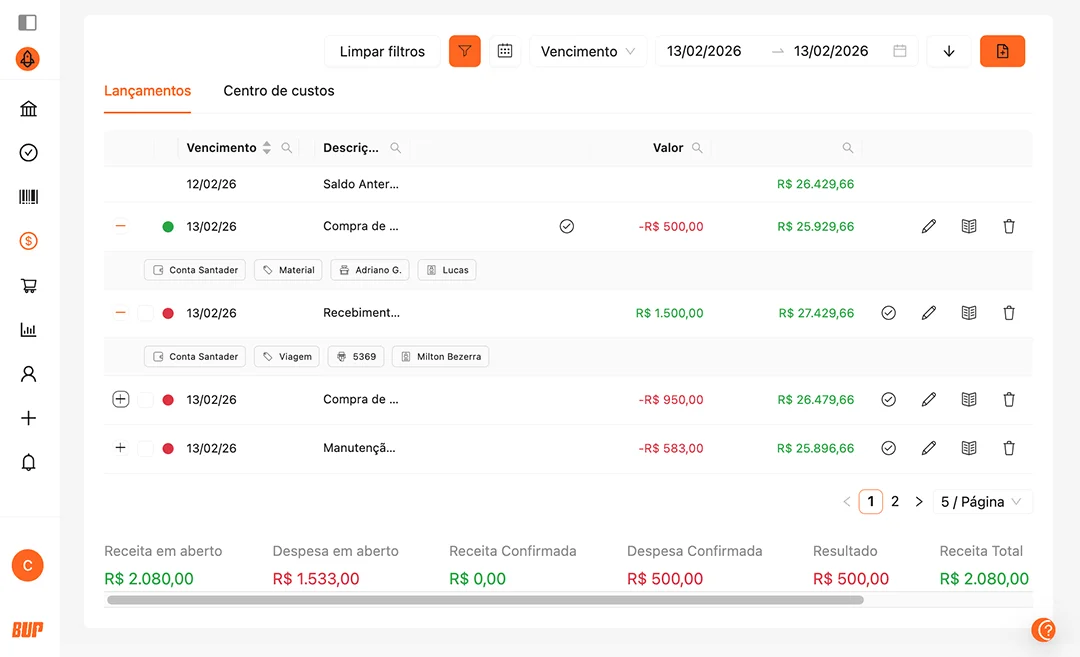This screenshot has height=657, width=1080.
Task: Select the checkbox for -R$ 950,00 row
Action: [145, 400]
